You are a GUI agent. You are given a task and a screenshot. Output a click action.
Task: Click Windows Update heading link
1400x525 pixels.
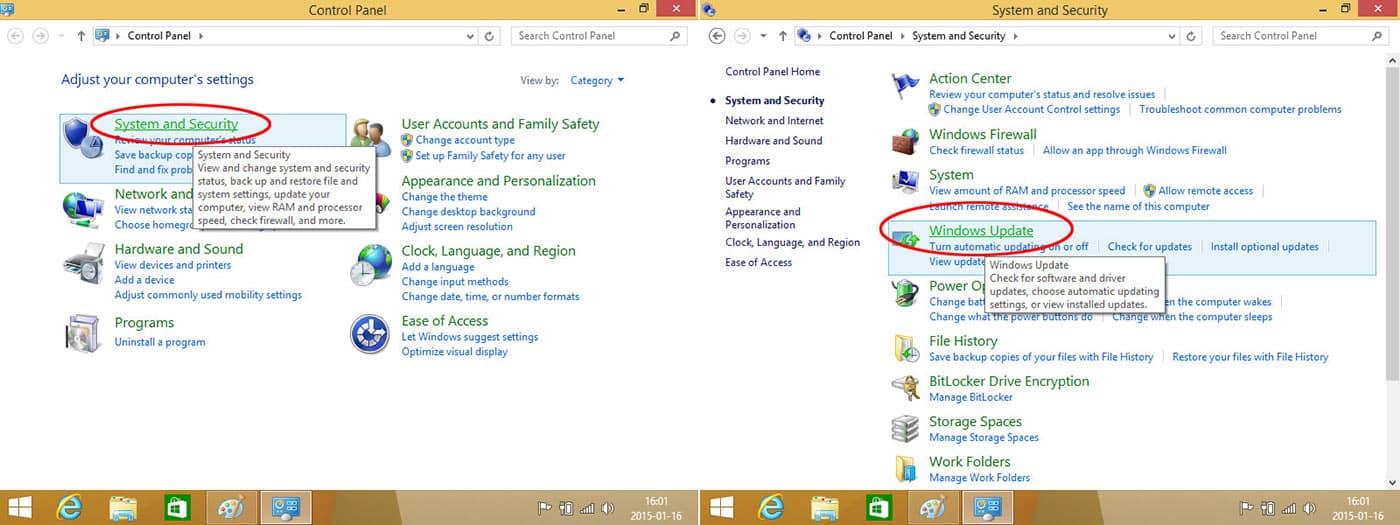(x=981, y=231)
